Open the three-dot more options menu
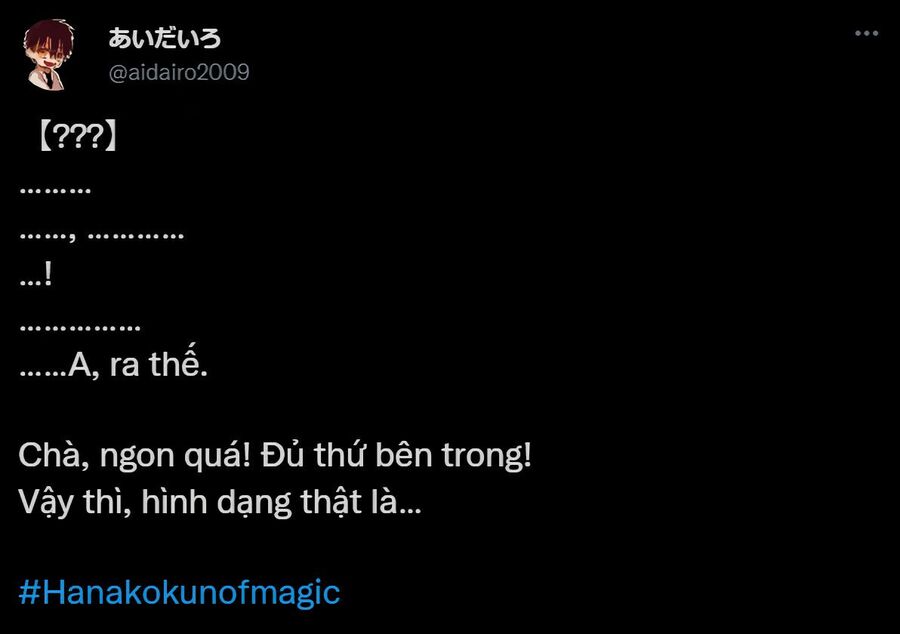 click(x=866, y=33)
